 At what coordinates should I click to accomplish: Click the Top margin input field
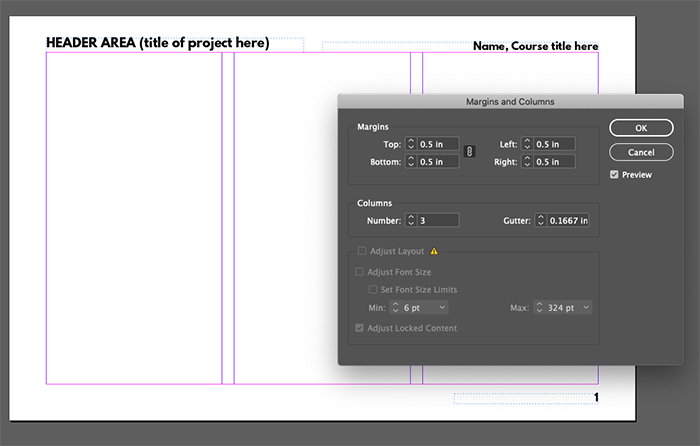[x=438, y=144]
